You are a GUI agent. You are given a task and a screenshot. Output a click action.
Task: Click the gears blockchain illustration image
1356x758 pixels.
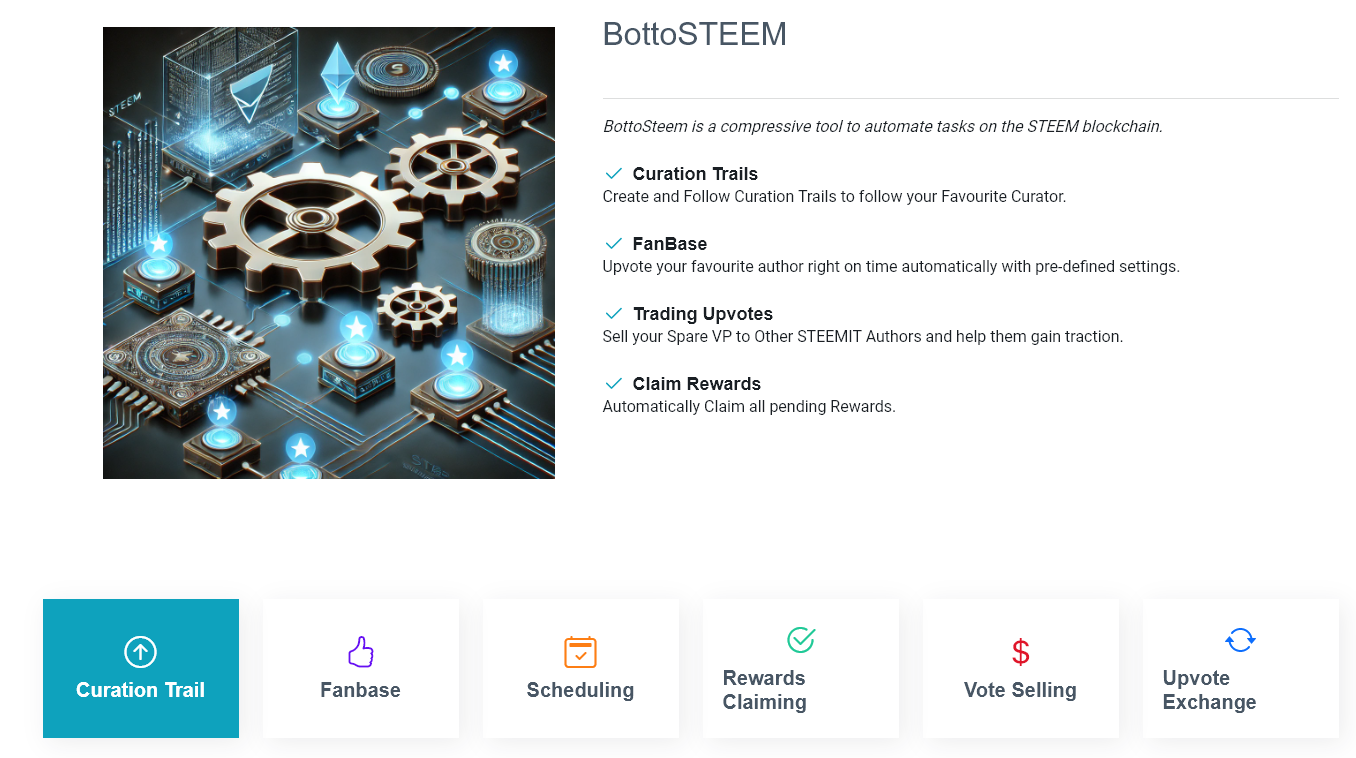(x=328, y=252)
